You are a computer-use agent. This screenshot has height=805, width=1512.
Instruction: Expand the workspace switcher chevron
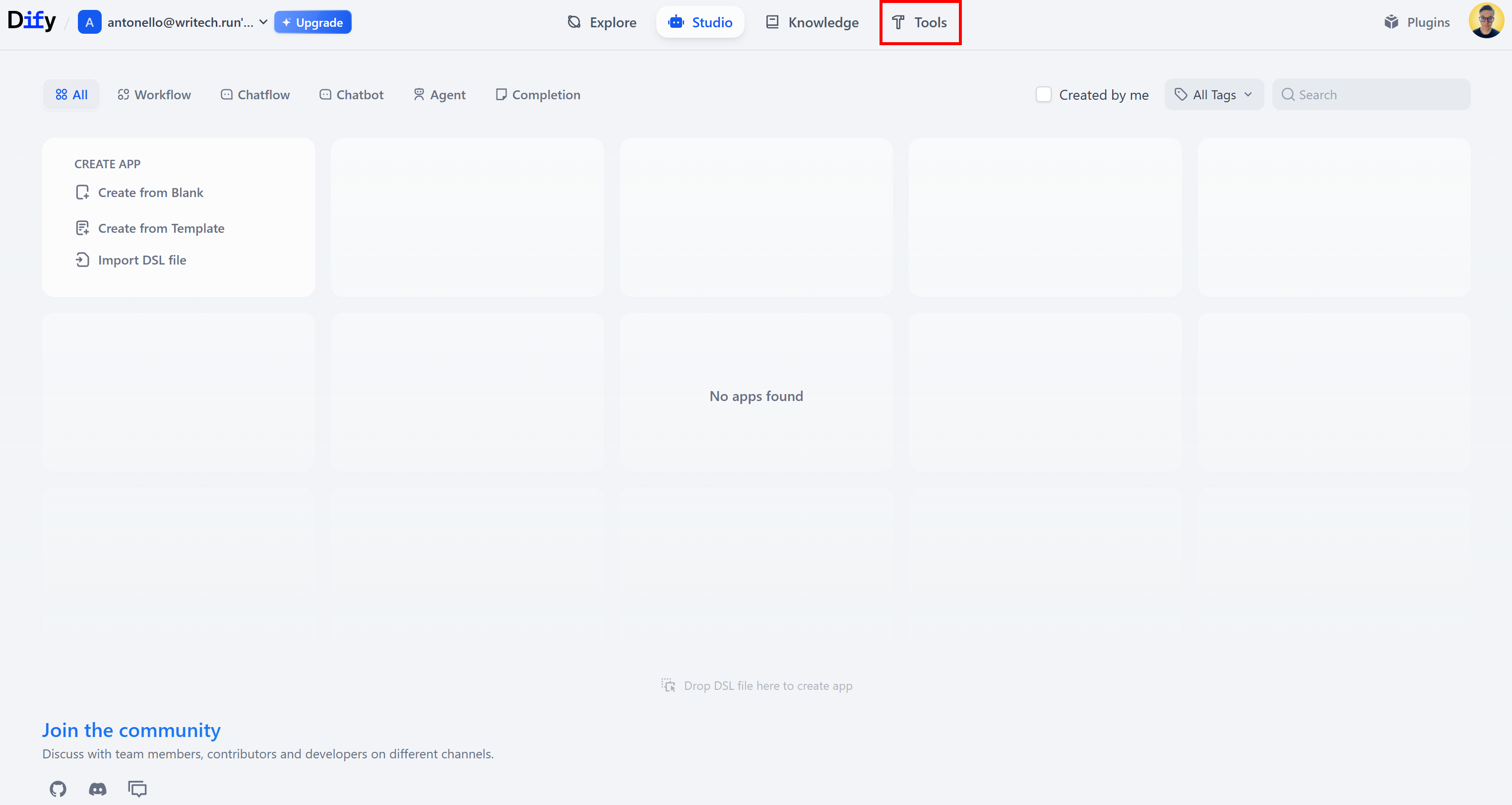263,22
